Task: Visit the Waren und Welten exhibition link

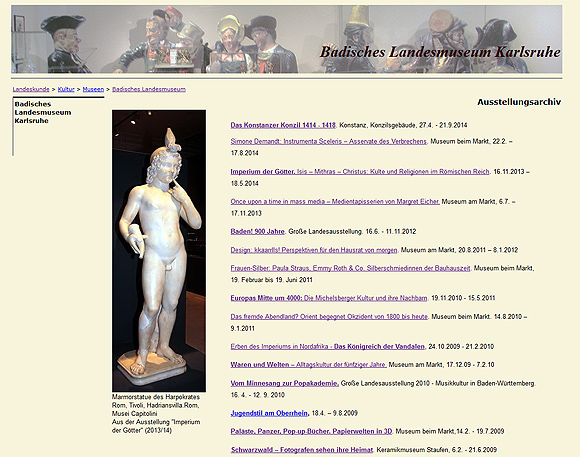Action: coord(308,364)
